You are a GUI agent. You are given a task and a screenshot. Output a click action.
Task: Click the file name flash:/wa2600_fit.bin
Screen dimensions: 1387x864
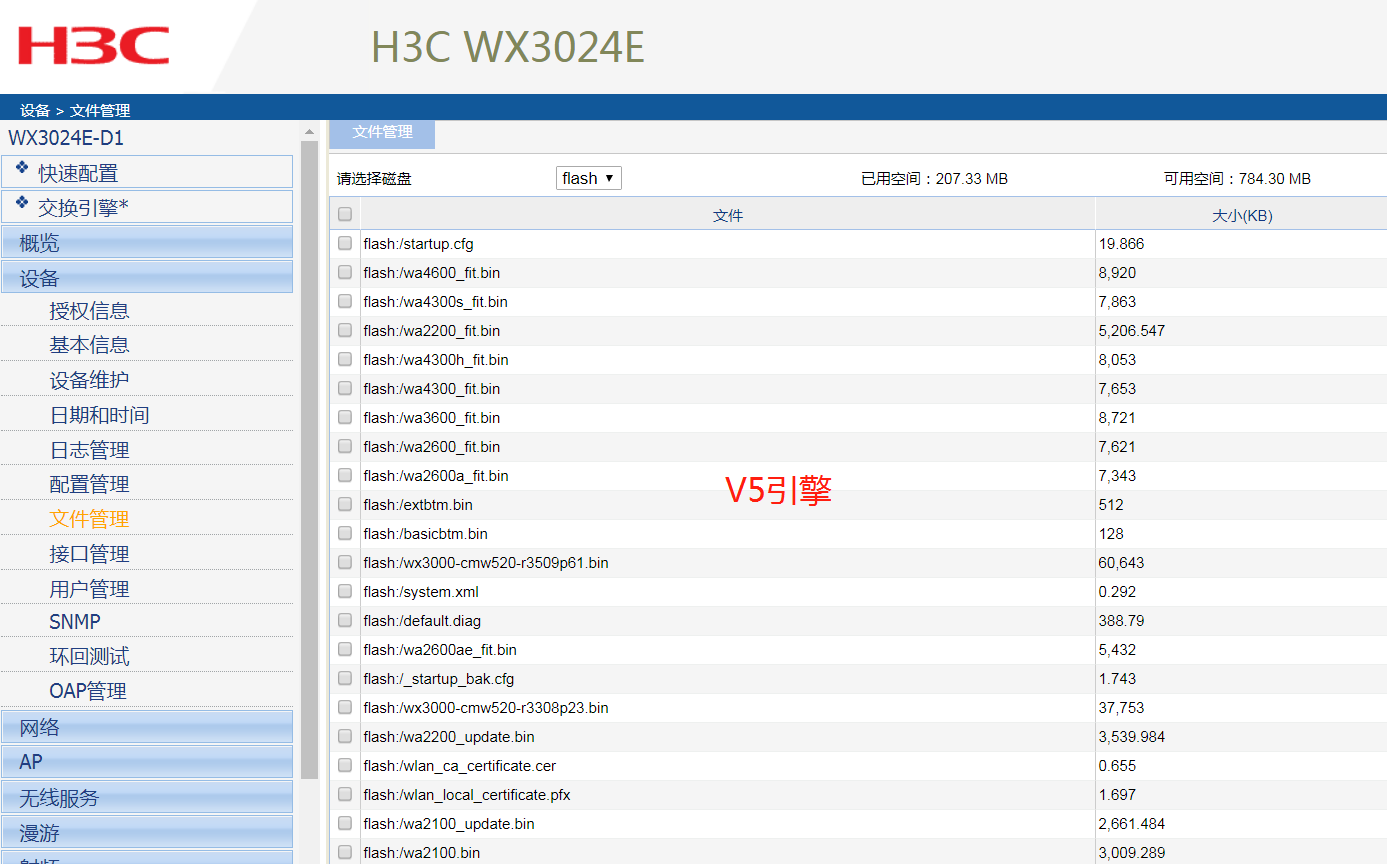(432, 447)
